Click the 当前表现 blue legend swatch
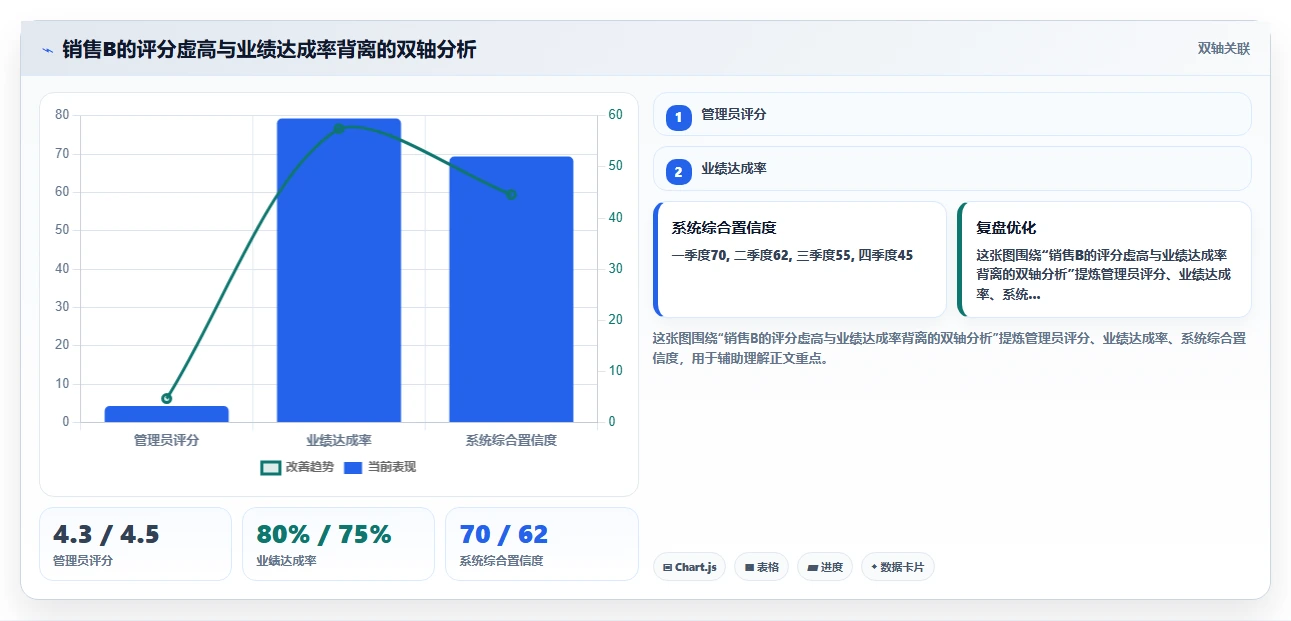The image size is (1291, 621). click(x=353, y=468)
